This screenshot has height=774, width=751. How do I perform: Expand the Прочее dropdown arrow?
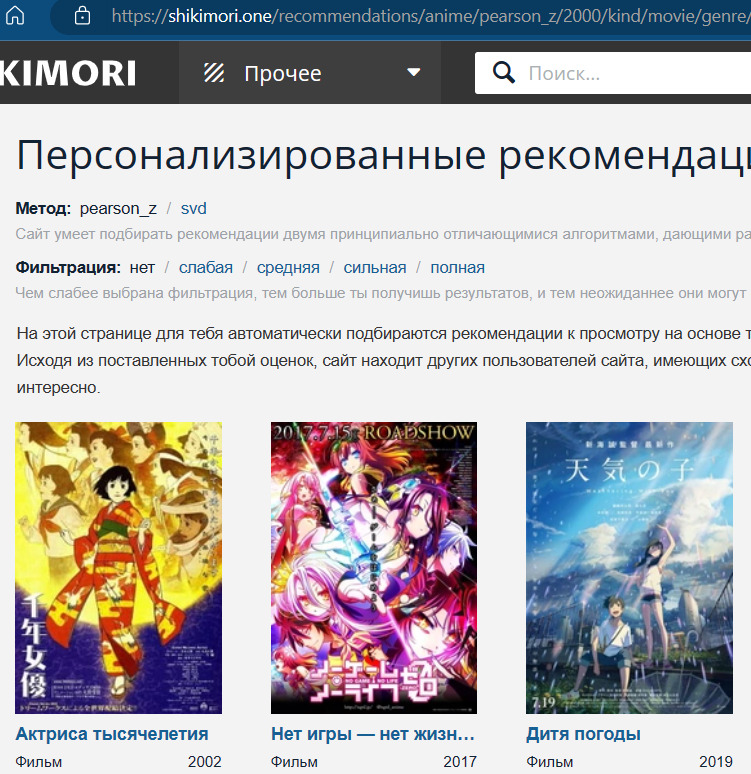coord(414,73)
